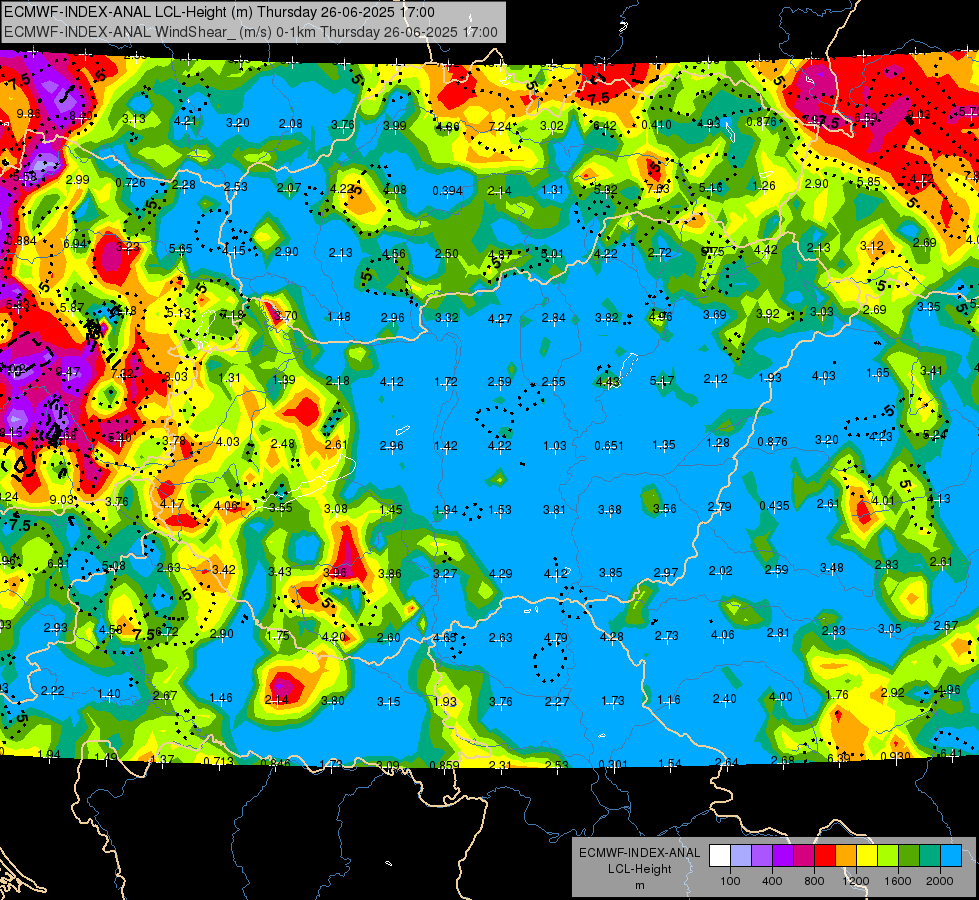Click the wind shear value 6.94
Viewport: 979px width, 900px height.
click(75, 244)
